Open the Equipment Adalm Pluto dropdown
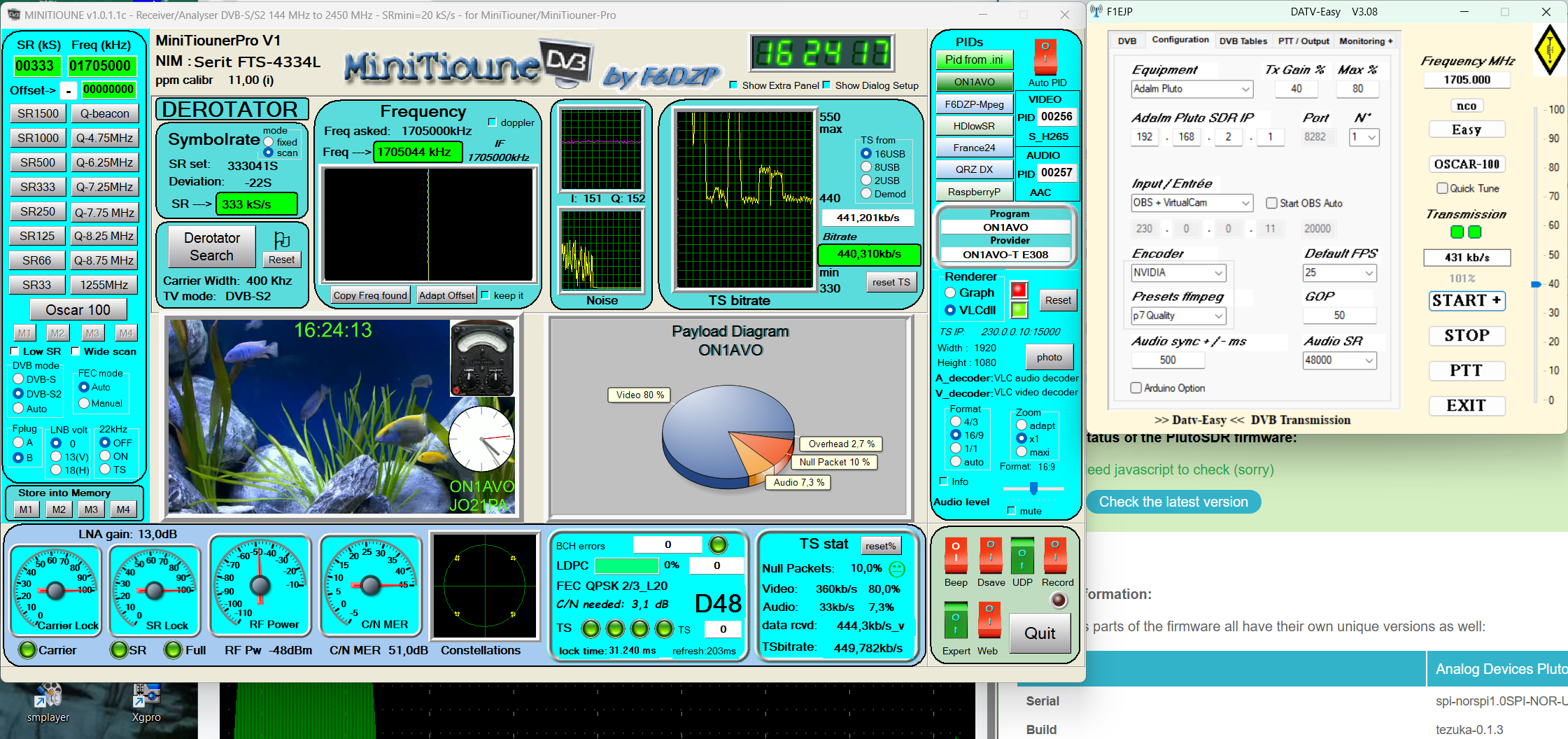This screenshot has width=1568, height=739. tap(1192, 89)
